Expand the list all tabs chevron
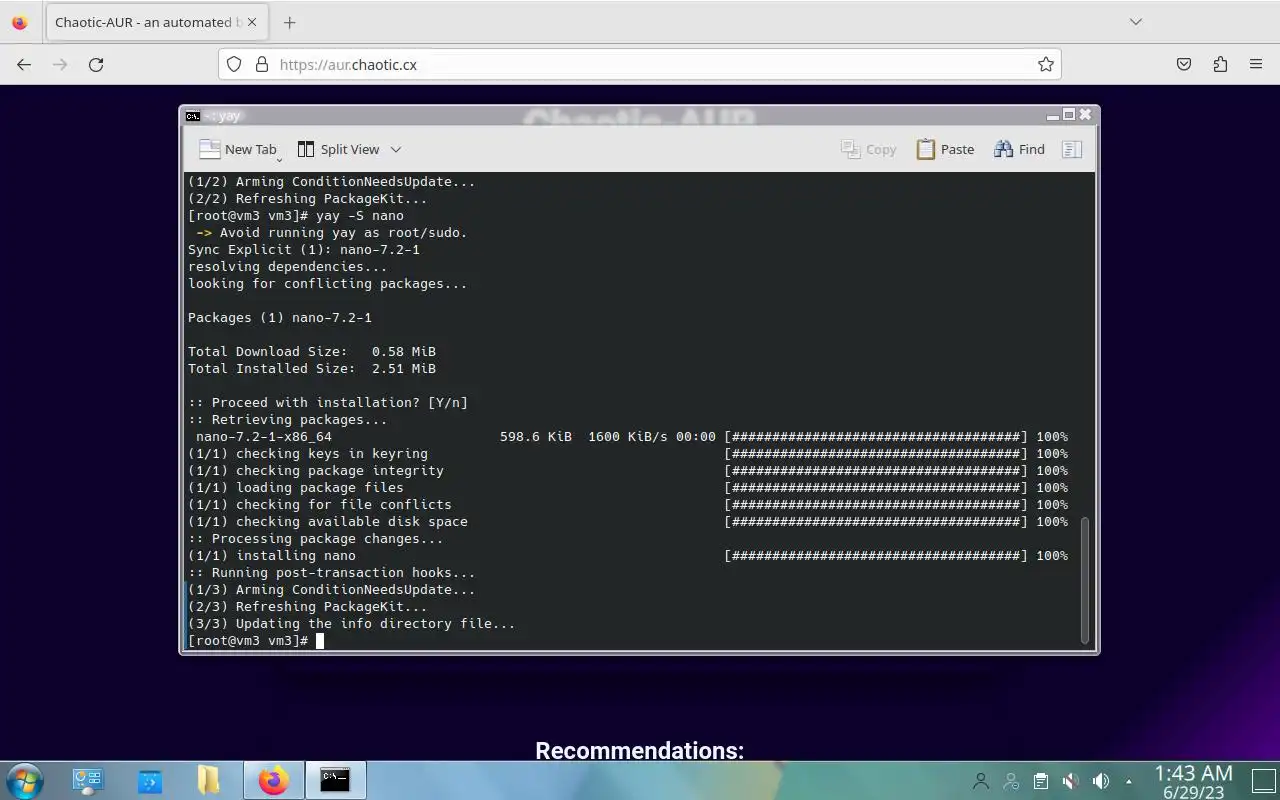 point(1136,22)
